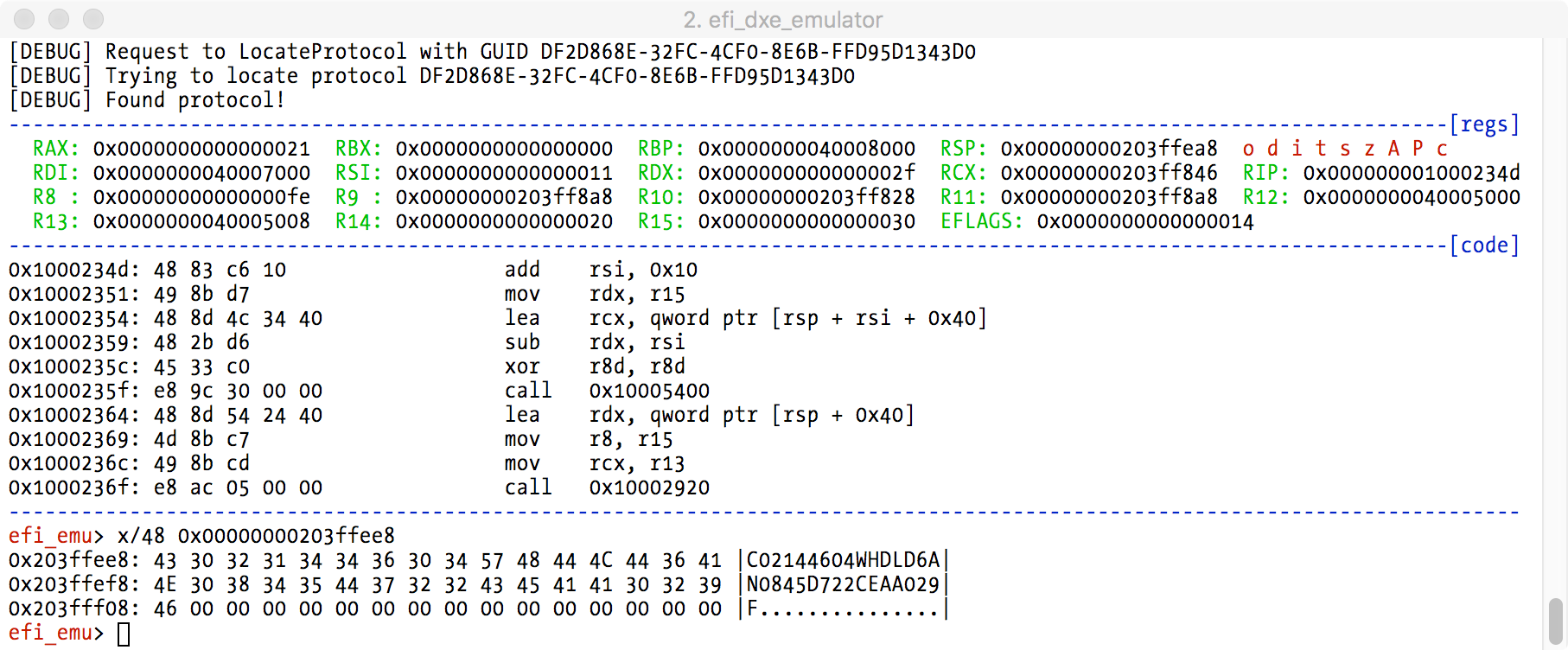This screenshot has width=1568, height=650.
Task: Click the [regs] section label
Action: [x=1483, y=124]
